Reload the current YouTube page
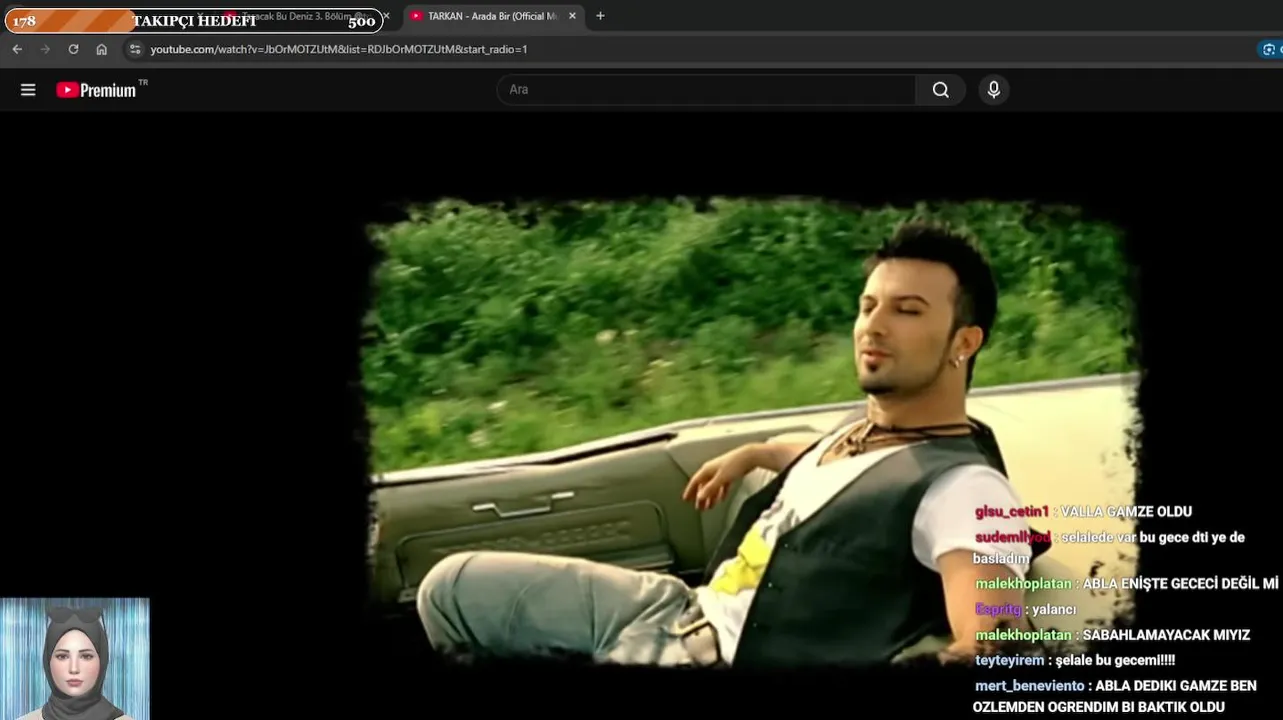This screenshot has height=720, width=1283. click(73, 49)
